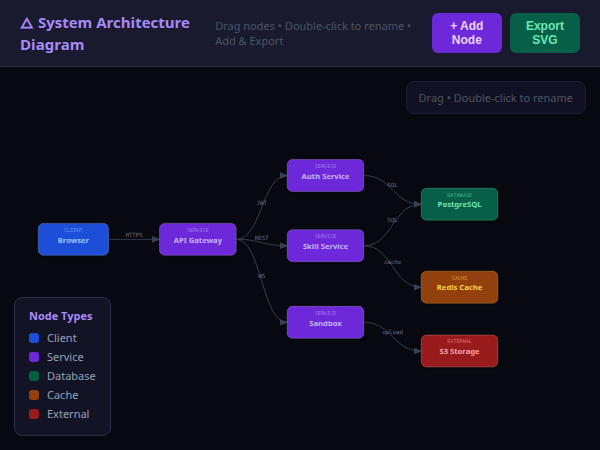This screenshot has width=600, height=450.
Task: Click the upload edge label
Action: (393, 331)
